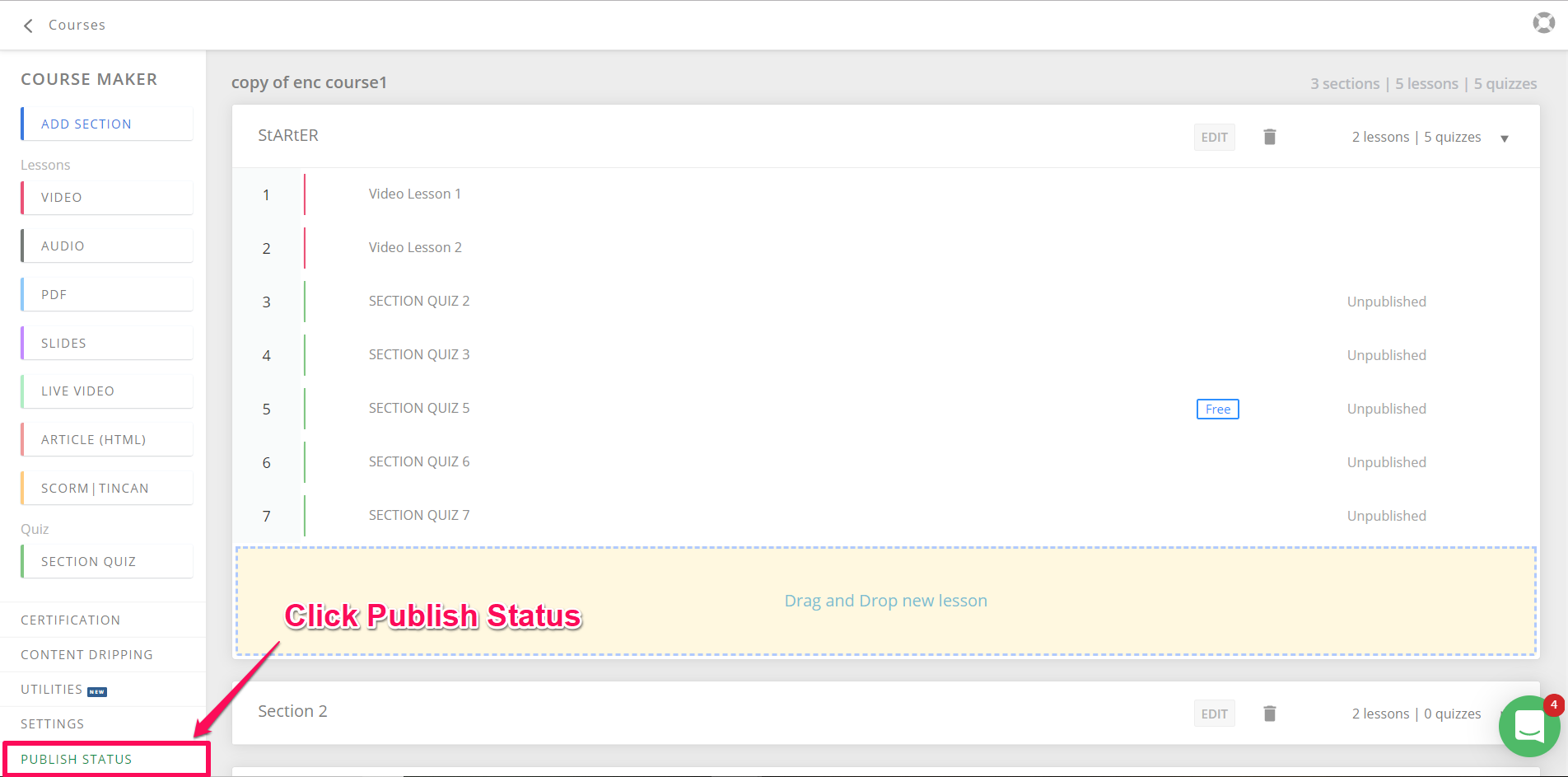Open the help lifebuoy icon
The image size is (1568, 777).
pyautogui.click(x=1543, y=23)
